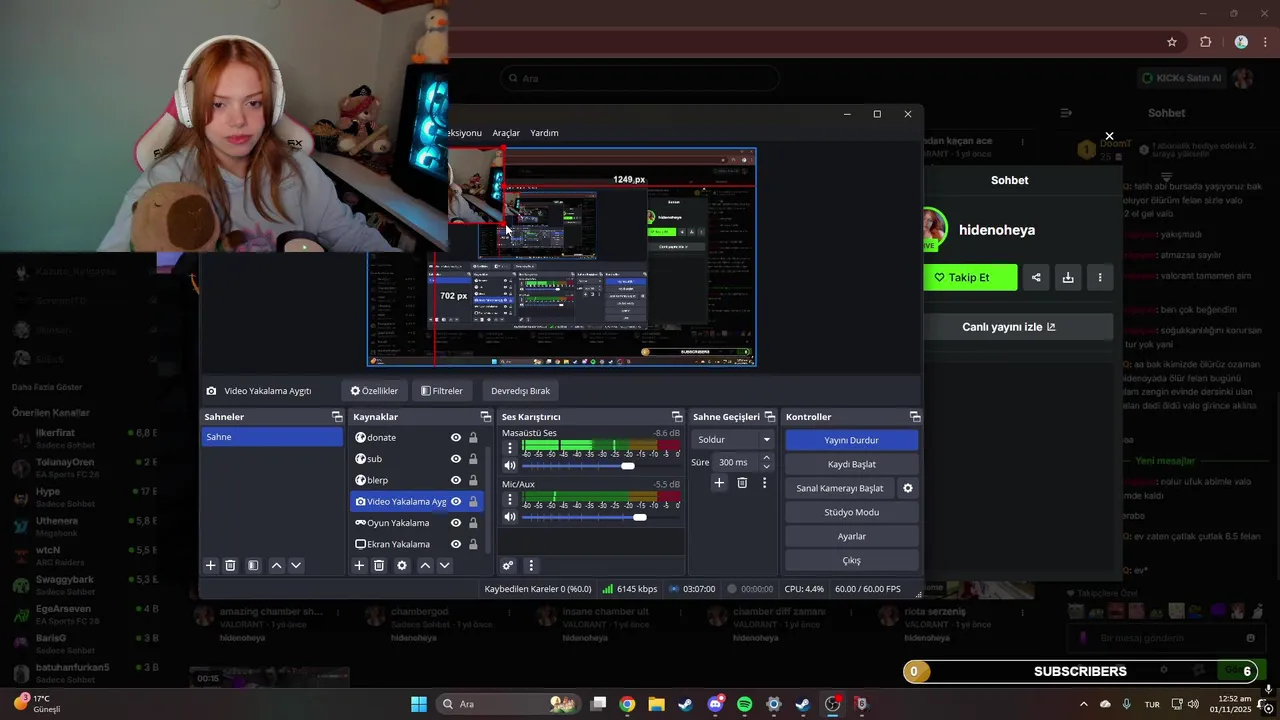Decrease transition duration stepper down arrow
The width and height of the screenshot is (1280, 720).
pyautogui.click(x=767, y=467)
